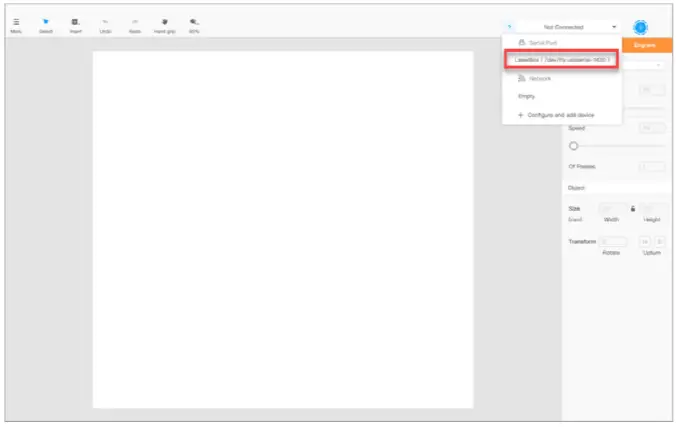Click the small blue icon left of Not Connected
This screenshot has height=427, width=676.
point(509,27)
